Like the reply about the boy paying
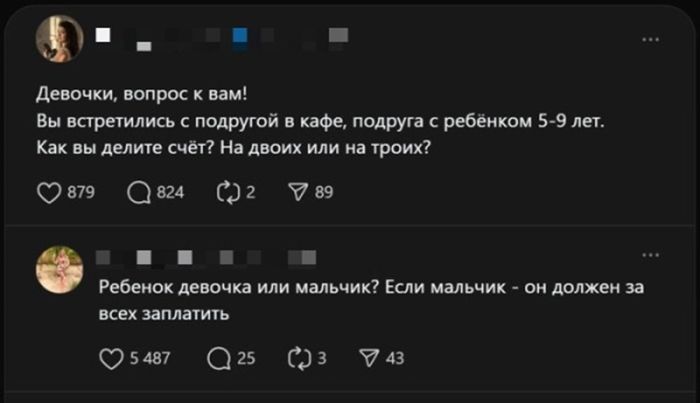The height and width of the screenshot is (403, 700). tap(113, 359)
